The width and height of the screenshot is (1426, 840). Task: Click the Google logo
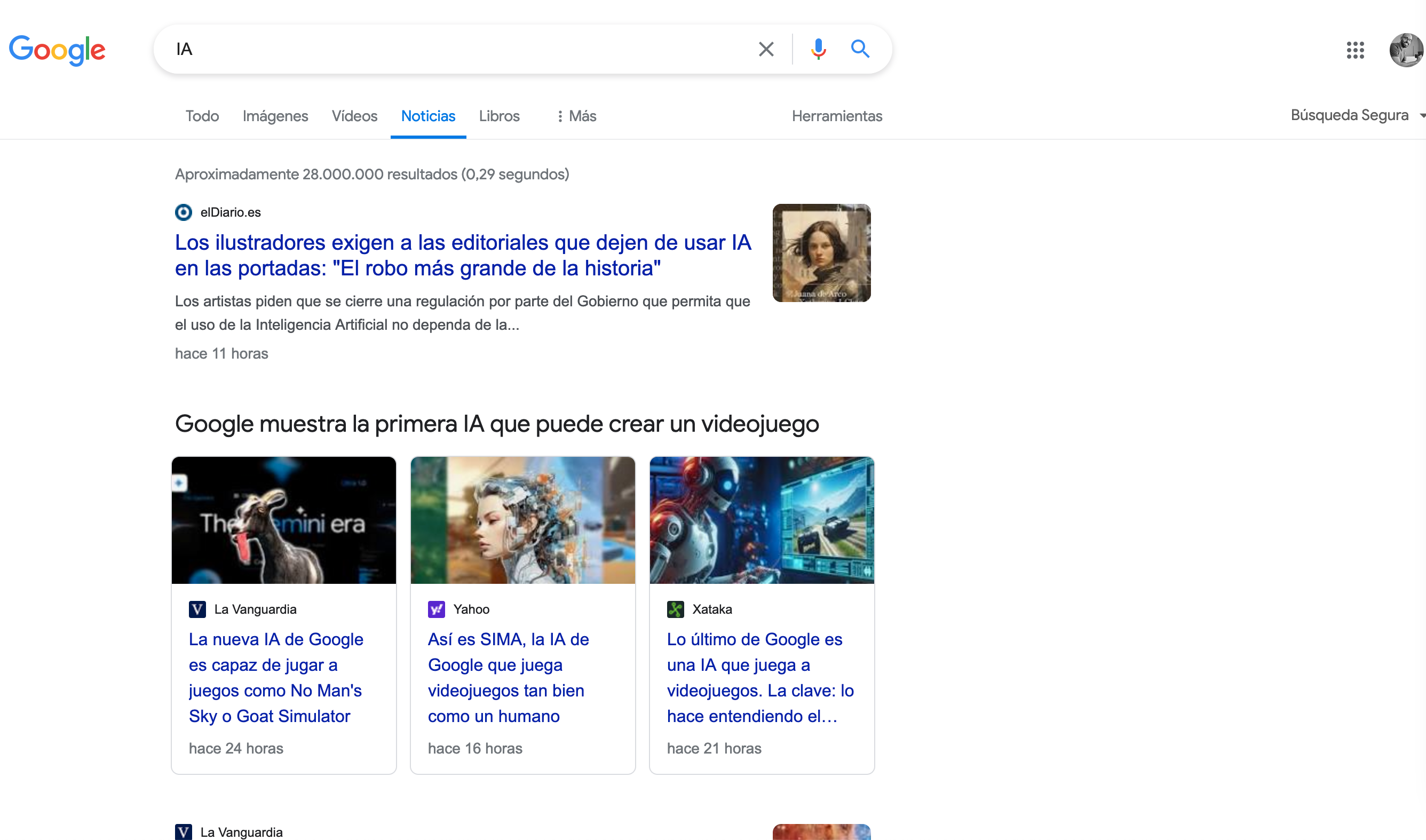click(x=57, y=50)
